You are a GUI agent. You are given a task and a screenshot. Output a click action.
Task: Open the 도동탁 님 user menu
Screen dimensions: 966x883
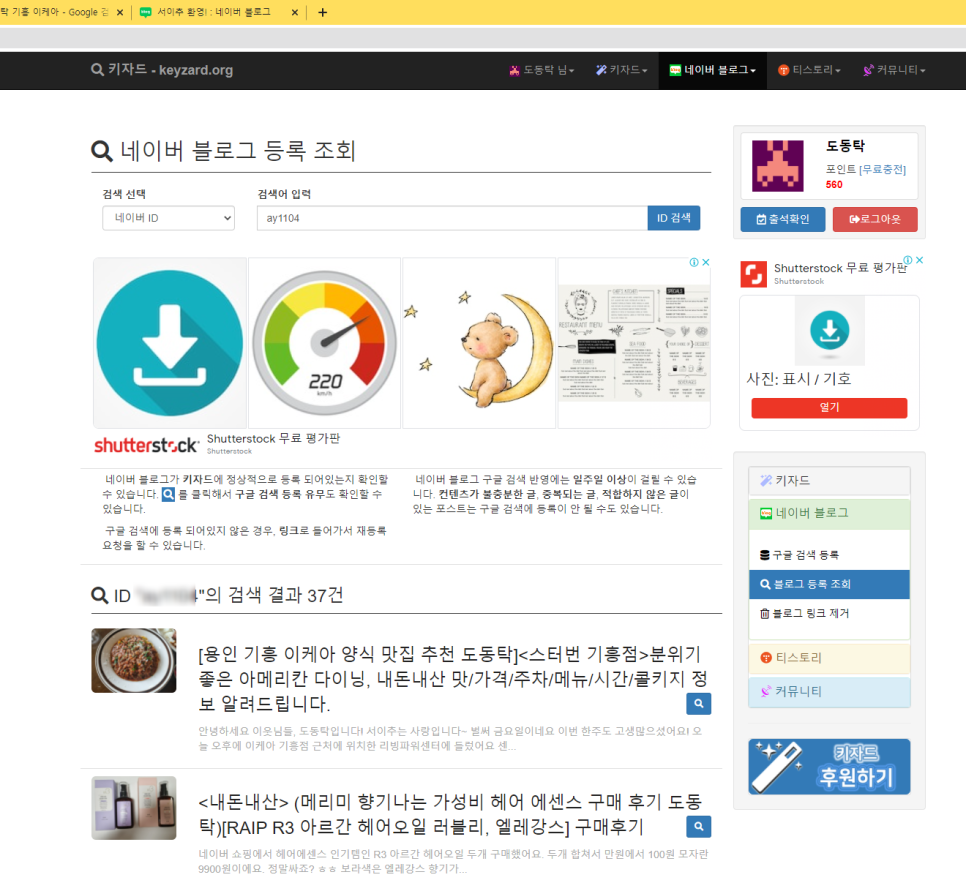[542, 70]
